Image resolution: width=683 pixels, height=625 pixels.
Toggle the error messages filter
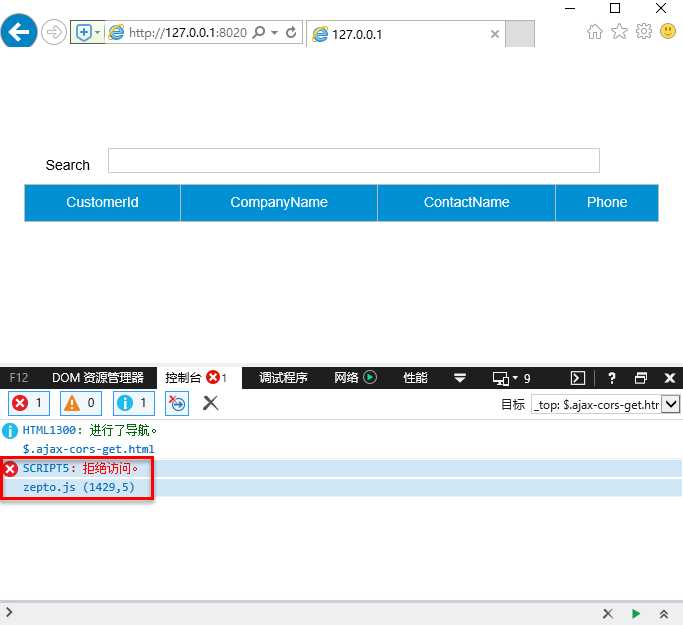29,403
